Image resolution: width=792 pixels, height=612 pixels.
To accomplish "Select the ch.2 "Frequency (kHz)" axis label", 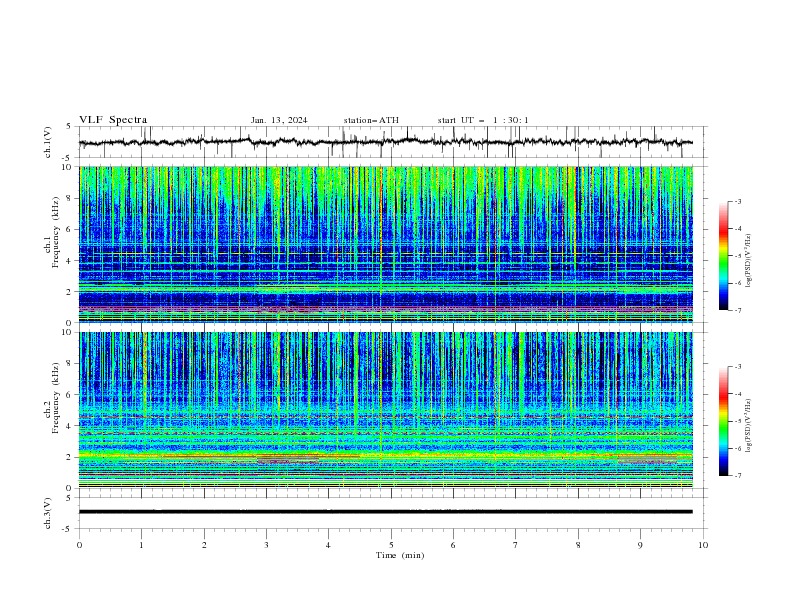I will click(x=56, y=398).
